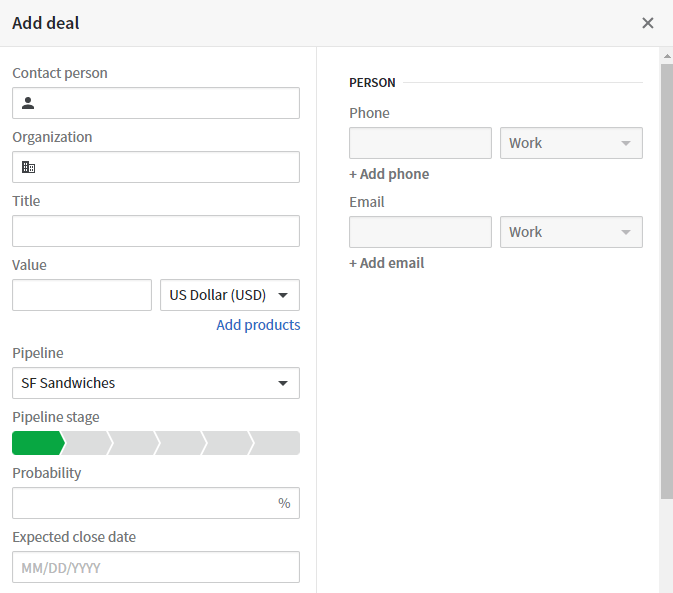
Task: Click the scrollbar up arrow
Action: tap(667, 56)
